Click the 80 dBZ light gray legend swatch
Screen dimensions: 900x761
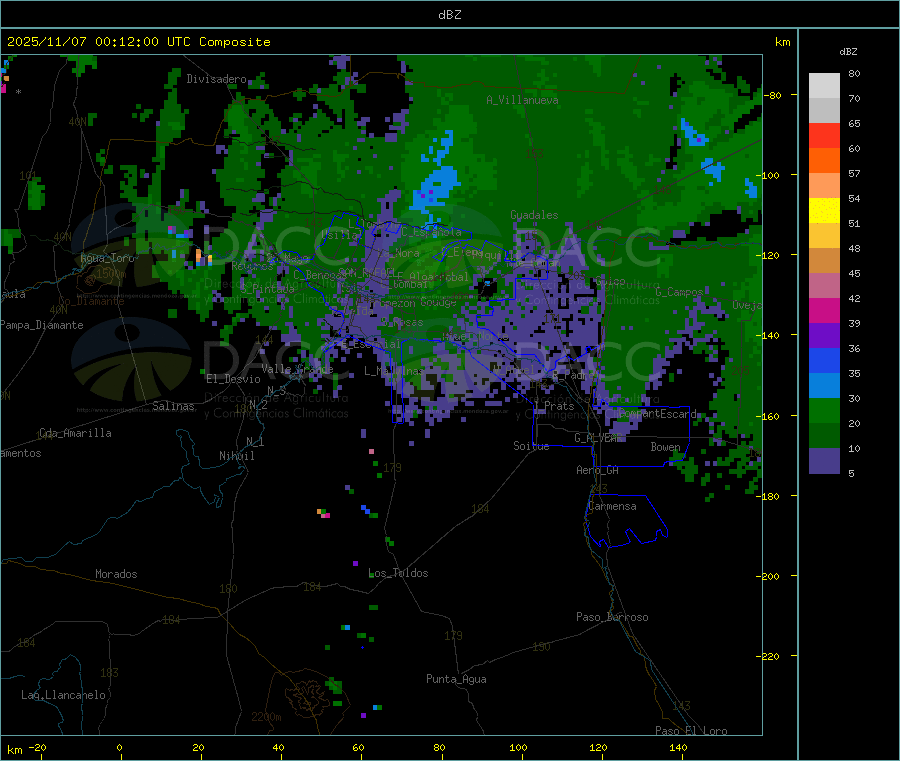tap(824, 86)
